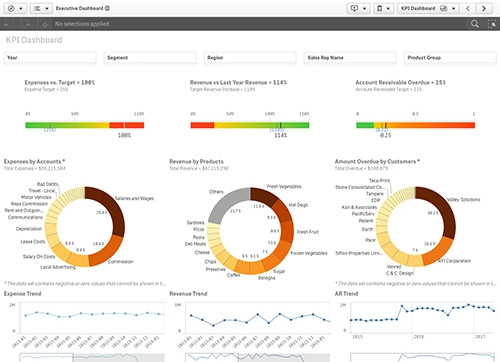Image resolution: width=500 pixels, height=362 pixels.
Task: Click the selections tool icon in dark bar
Action: pyautogui.click(x=492, y=24)
